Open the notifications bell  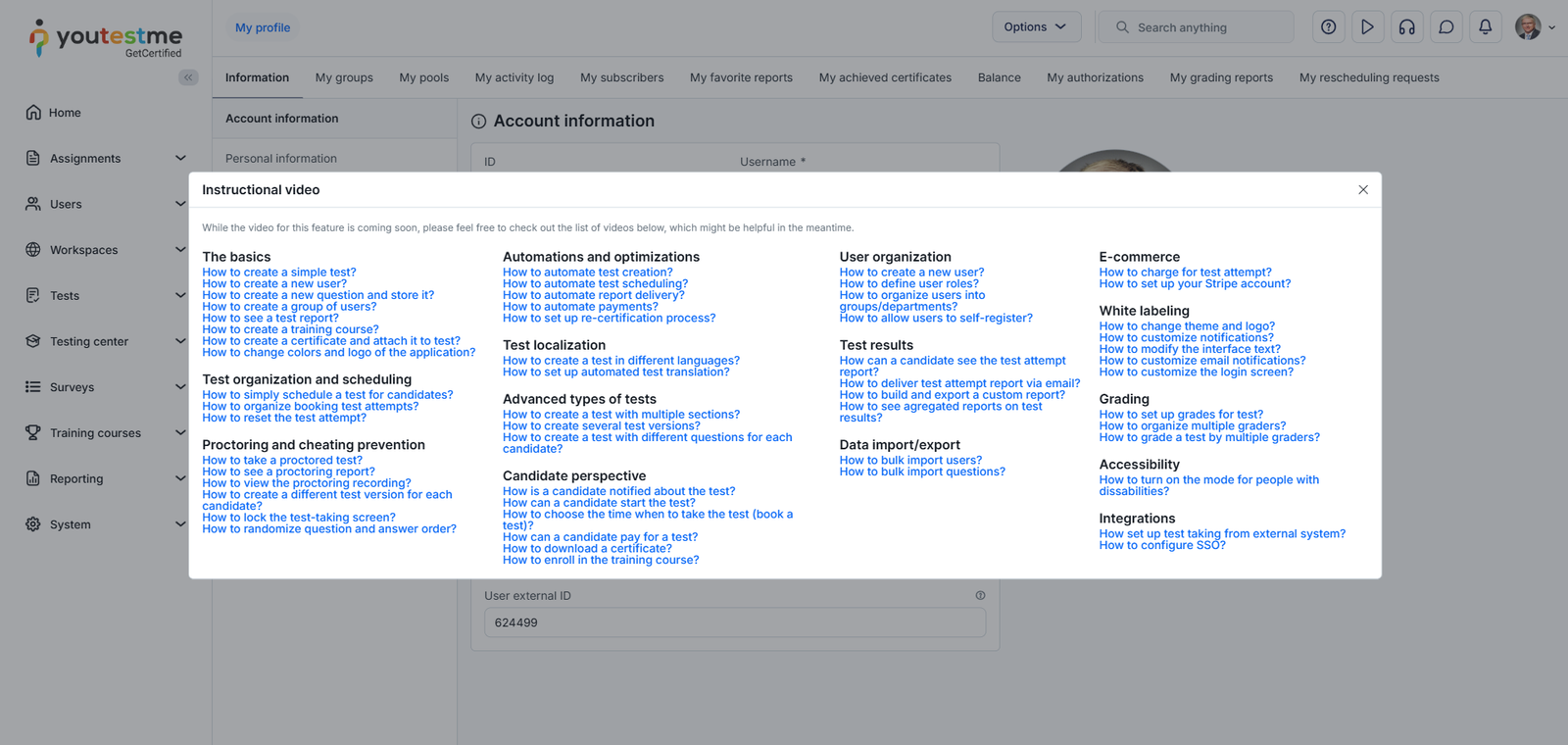[x=1485, y=27]
